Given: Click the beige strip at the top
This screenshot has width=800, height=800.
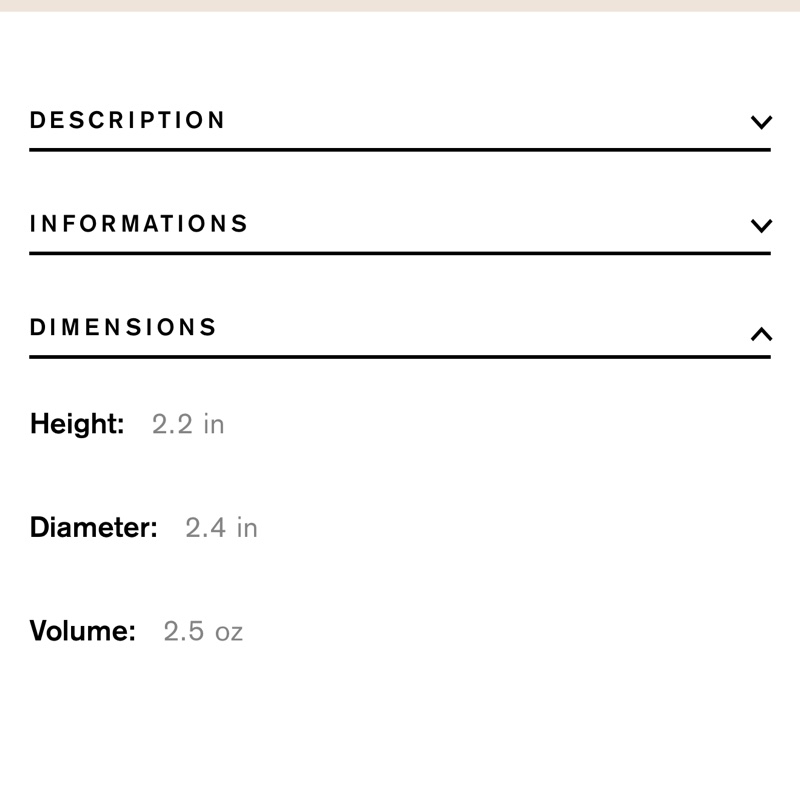Looking at the screenshot, I should pos(400,5).
